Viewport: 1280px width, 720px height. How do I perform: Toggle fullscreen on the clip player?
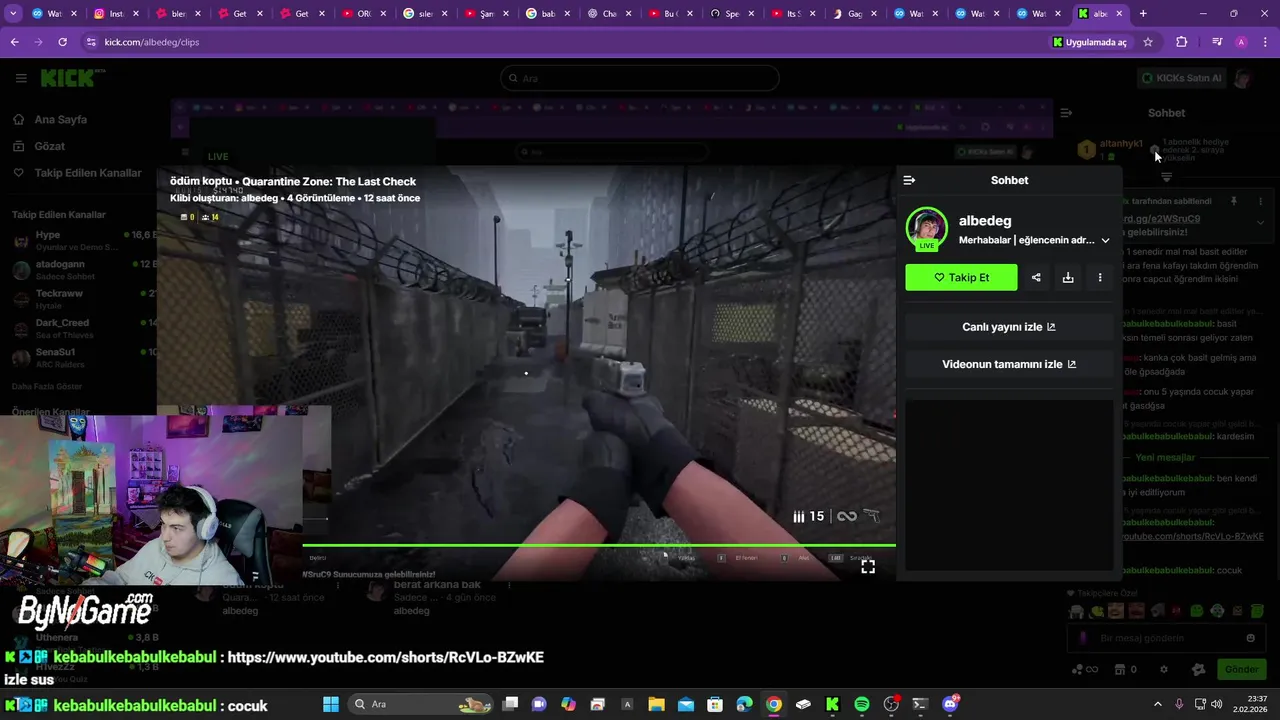point(868,566)
